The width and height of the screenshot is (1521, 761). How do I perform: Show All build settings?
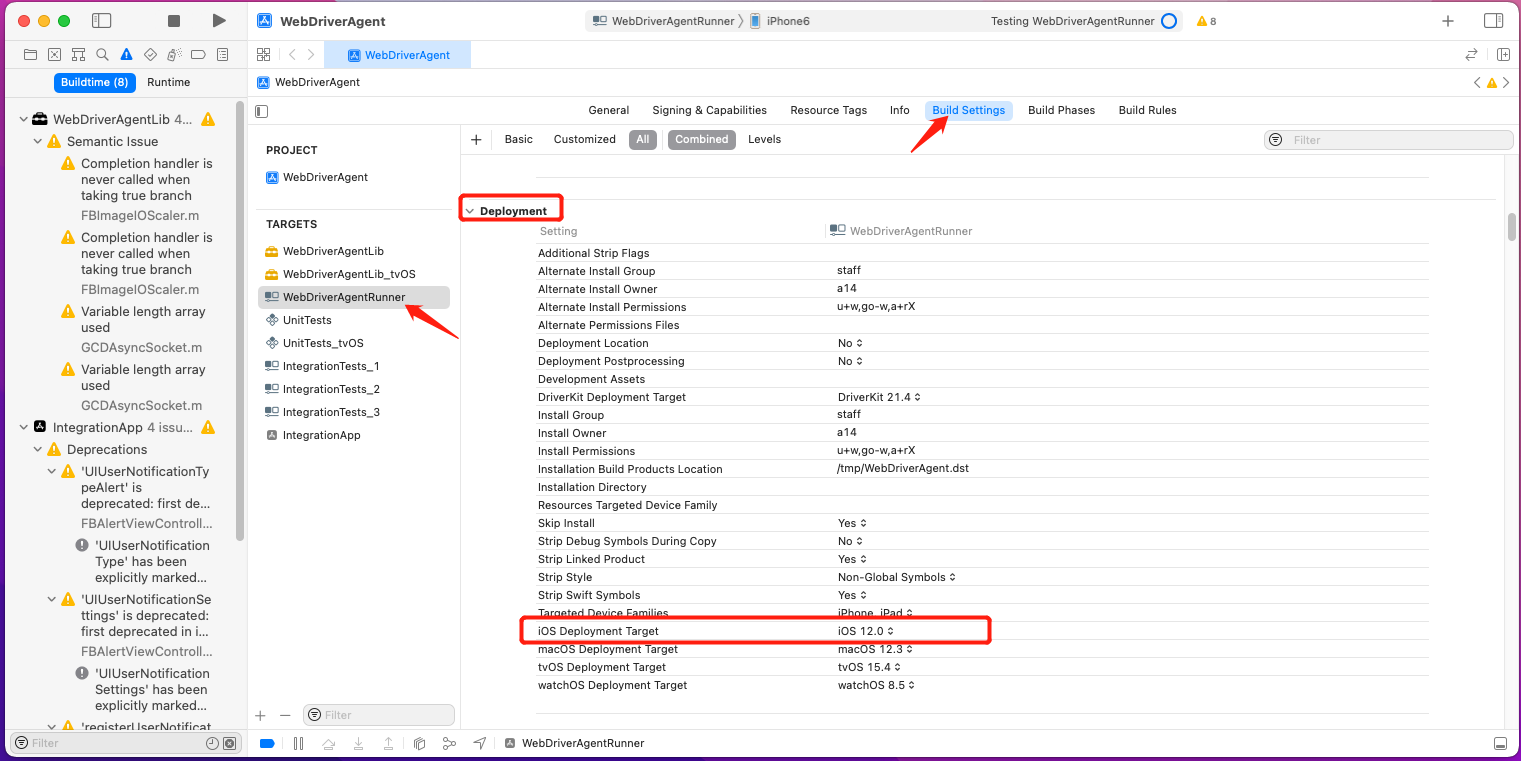click(x=643, y=140)
